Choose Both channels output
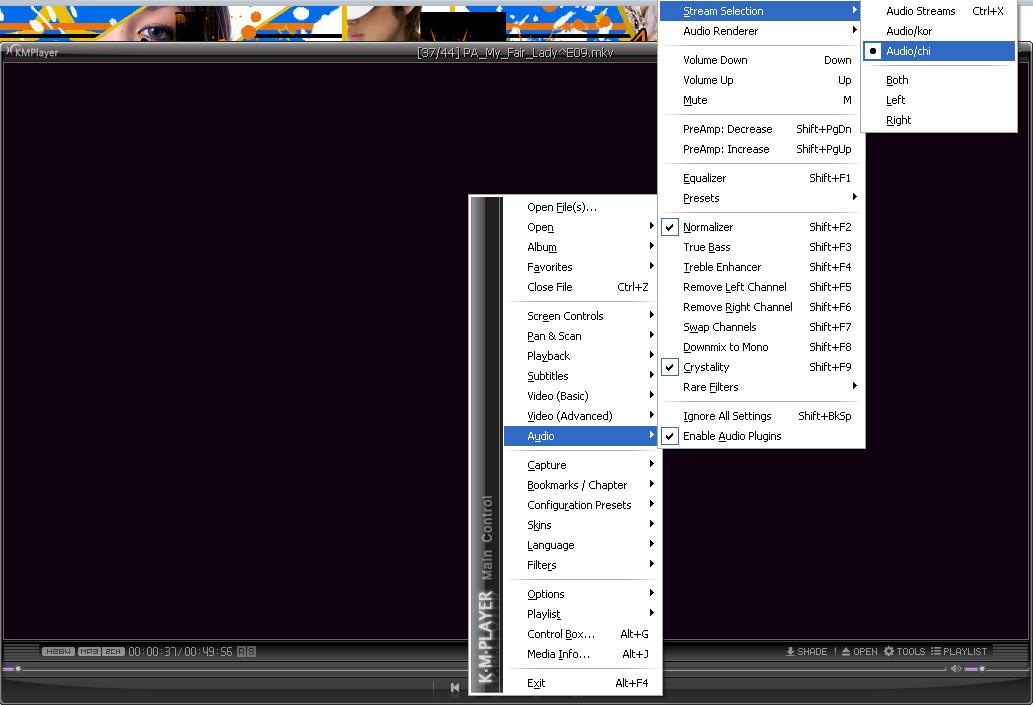The height and width of the screenshot is (705, 1033). (939, 80)
